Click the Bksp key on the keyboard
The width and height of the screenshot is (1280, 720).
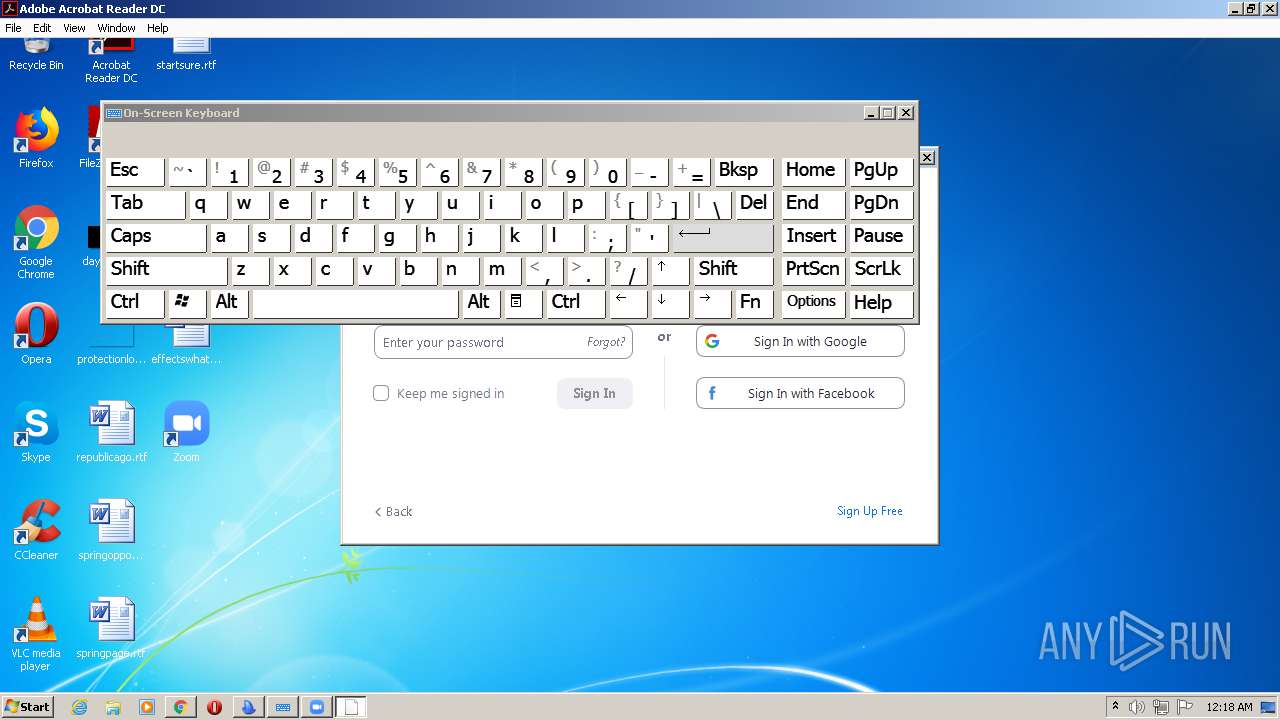tap(743, 171)
